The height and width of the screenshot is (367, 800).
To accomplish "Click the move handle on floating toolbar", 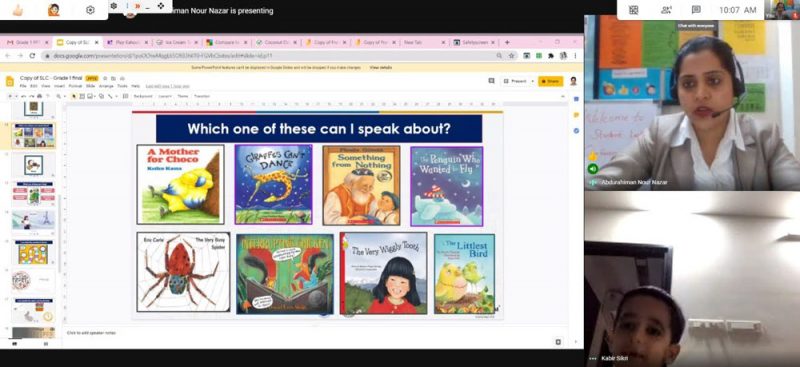I will (x=161, y=6).
